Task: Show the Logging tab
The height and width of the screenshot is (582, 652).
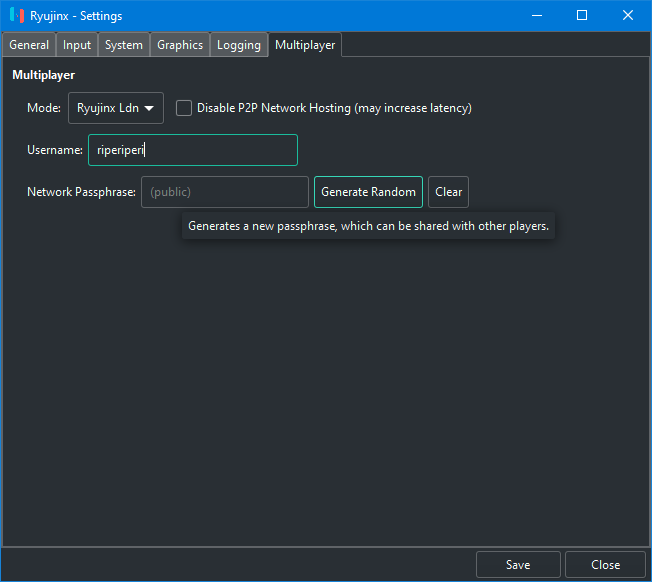Action: pos(239,45)
